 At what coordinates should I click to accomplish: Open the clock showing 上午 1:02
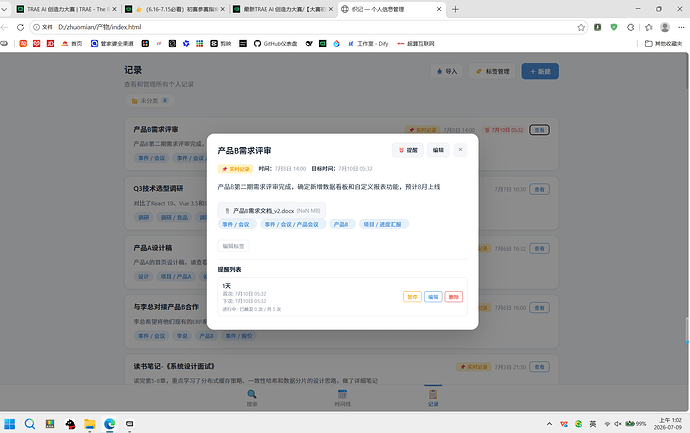[x=668, y=424]
